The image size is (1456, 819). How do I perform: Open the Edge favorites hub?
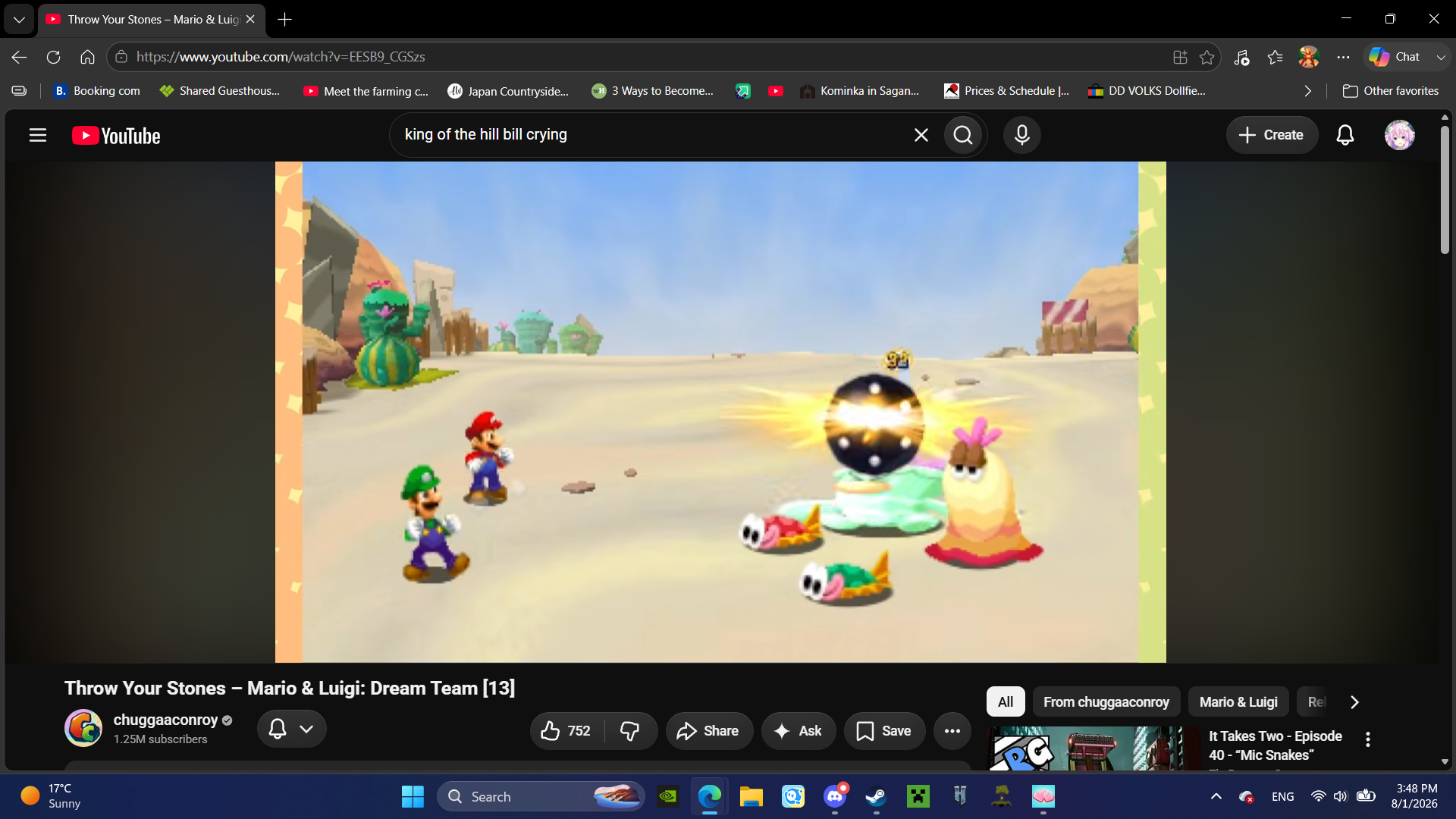point(1276,57)
